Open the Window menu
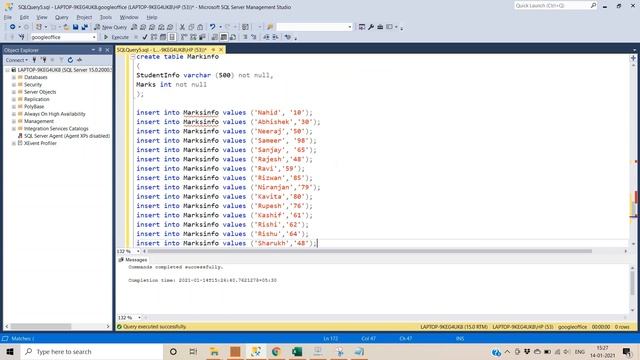The width and height of the screenshot is (640, 360). click(129, 17)
